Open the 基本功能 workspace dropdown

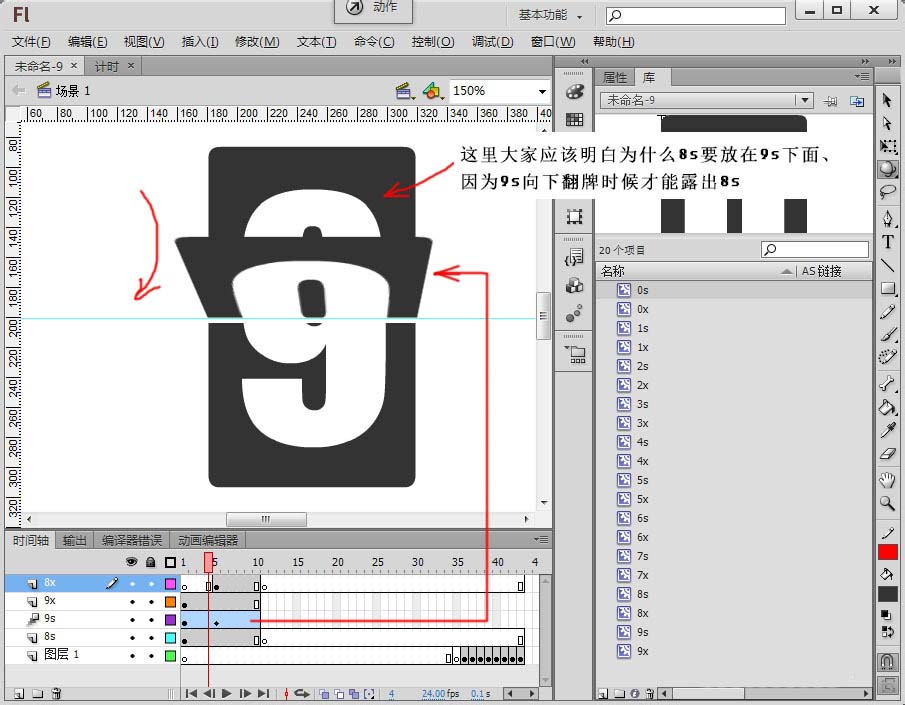550,16
